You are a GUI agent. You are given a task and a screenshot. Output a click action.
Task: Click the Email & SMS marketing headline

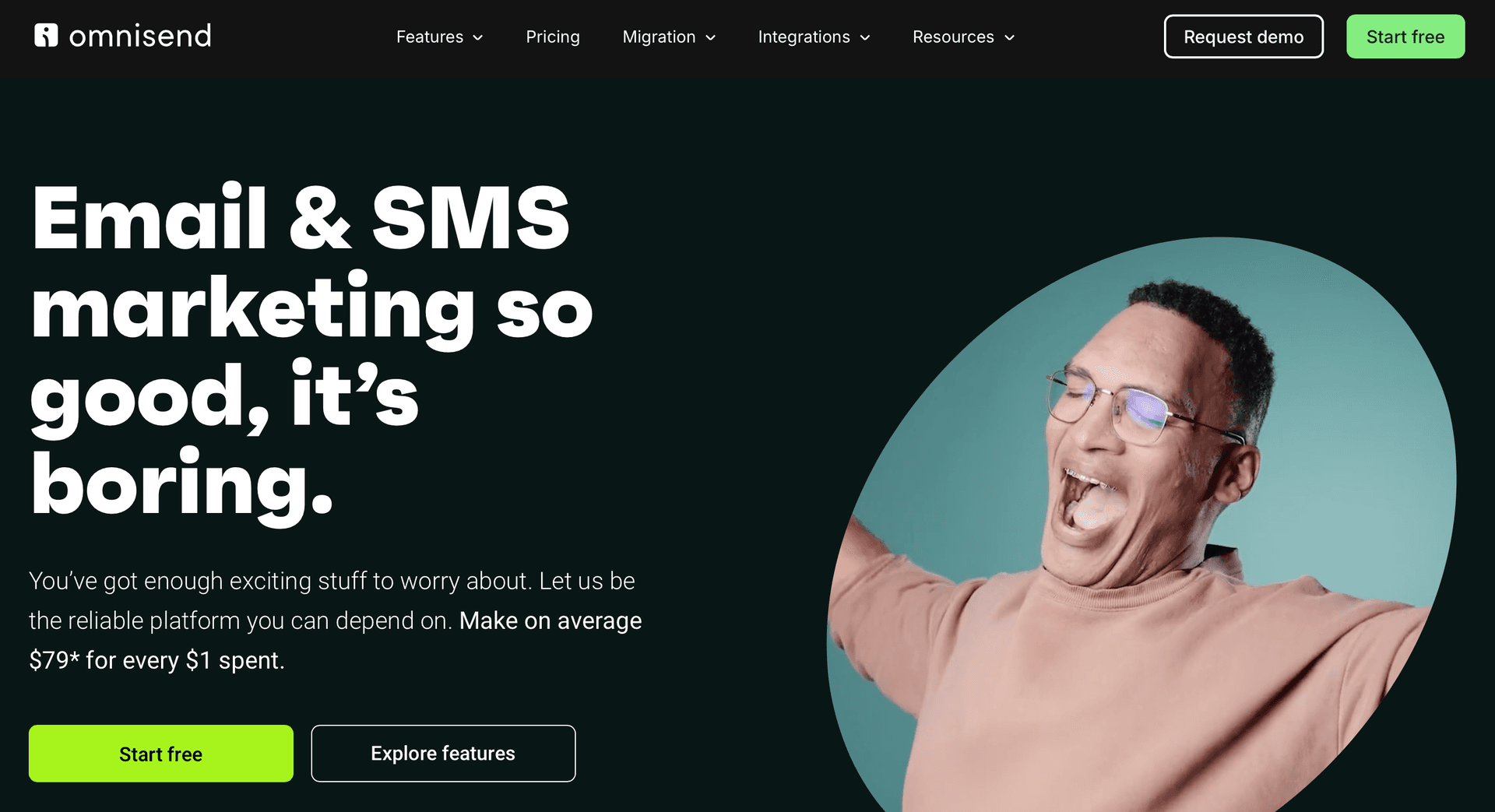pos(311,350)
